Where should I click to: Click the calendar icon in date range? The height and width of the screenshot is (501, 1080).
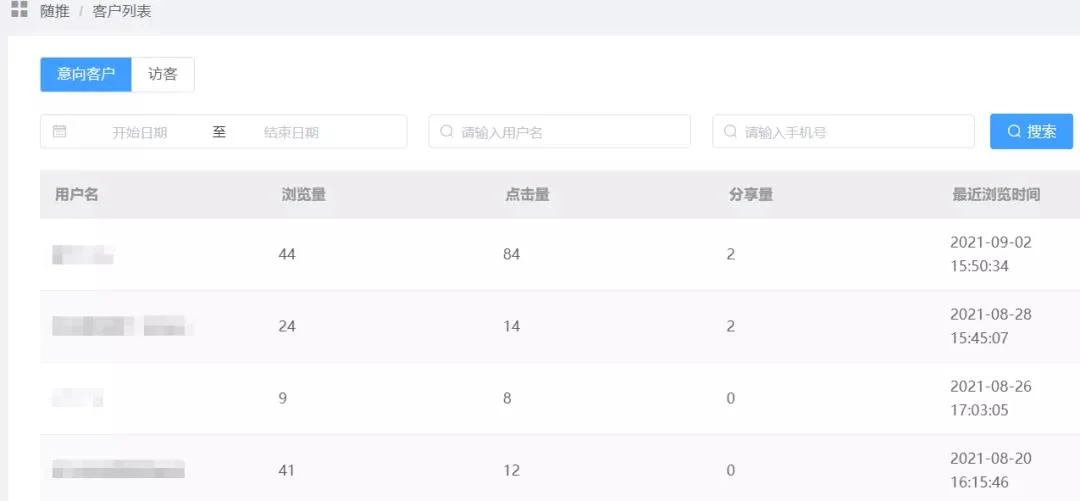[59, 131]
